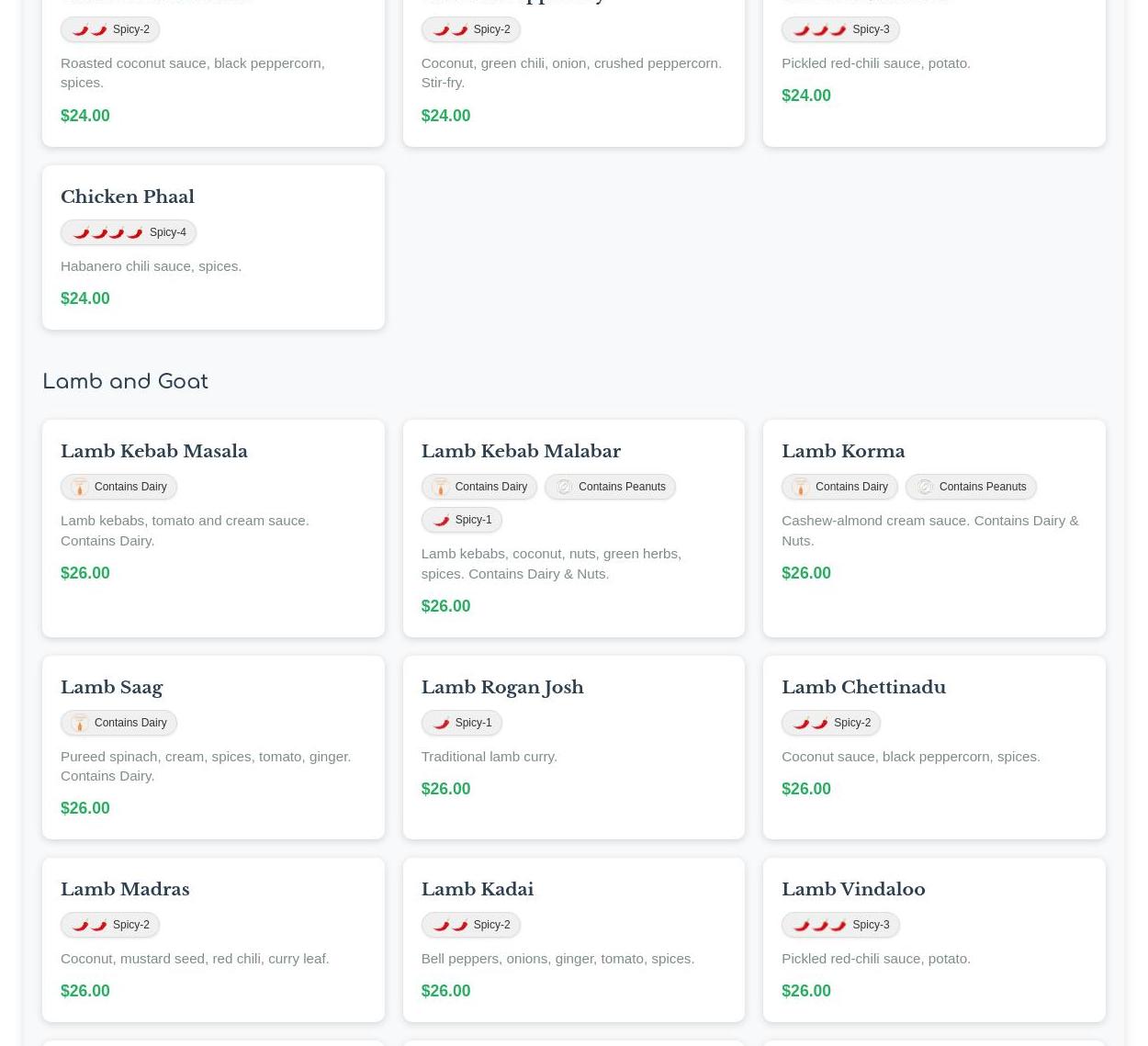Click the Lamb Saag $26.00 price
Viewport: 1148px width, 1046px height.
84,808
